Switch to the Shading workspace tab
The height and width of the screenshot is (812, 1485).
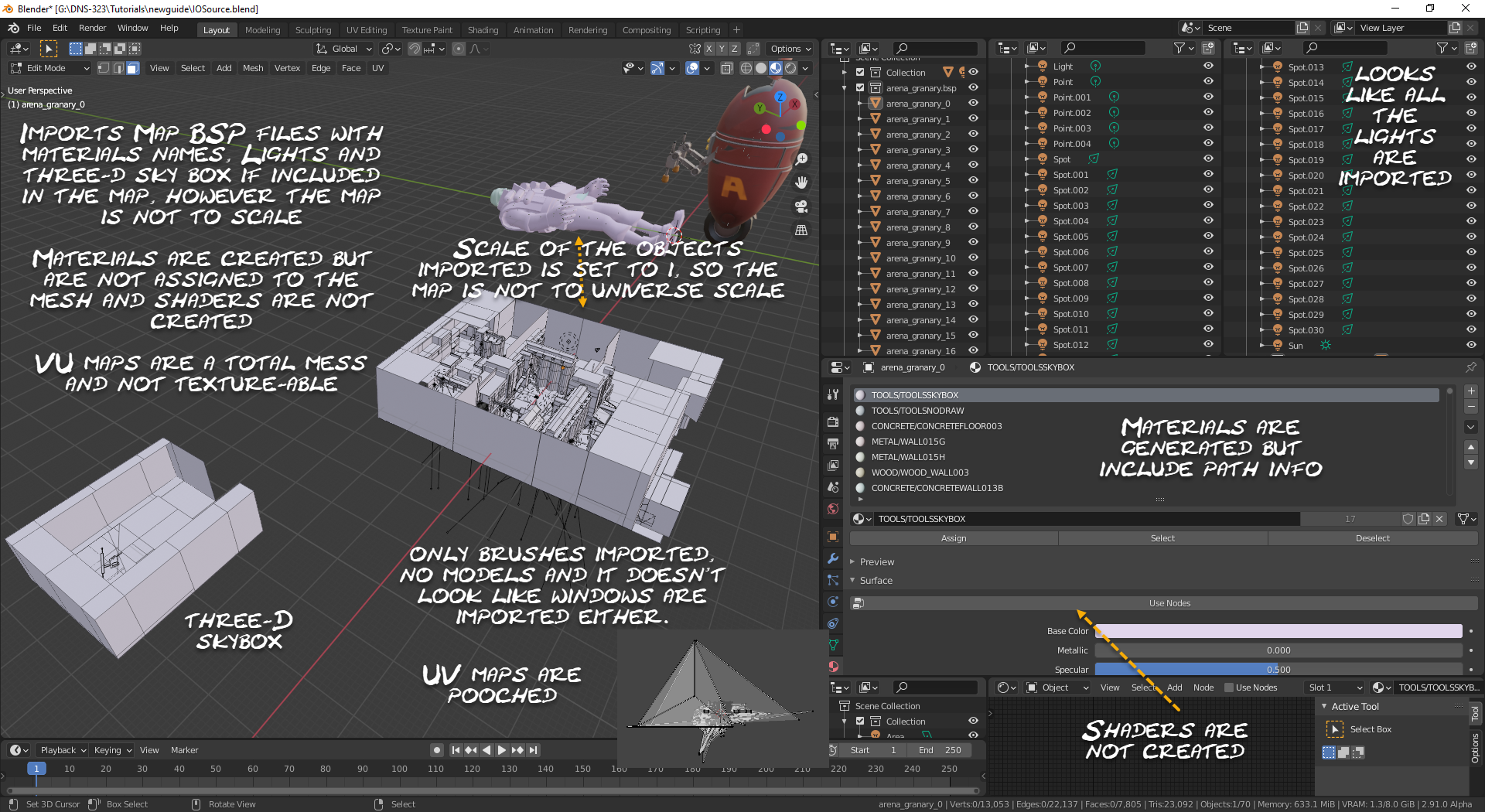pyautogui.click(x=483, y=30)
